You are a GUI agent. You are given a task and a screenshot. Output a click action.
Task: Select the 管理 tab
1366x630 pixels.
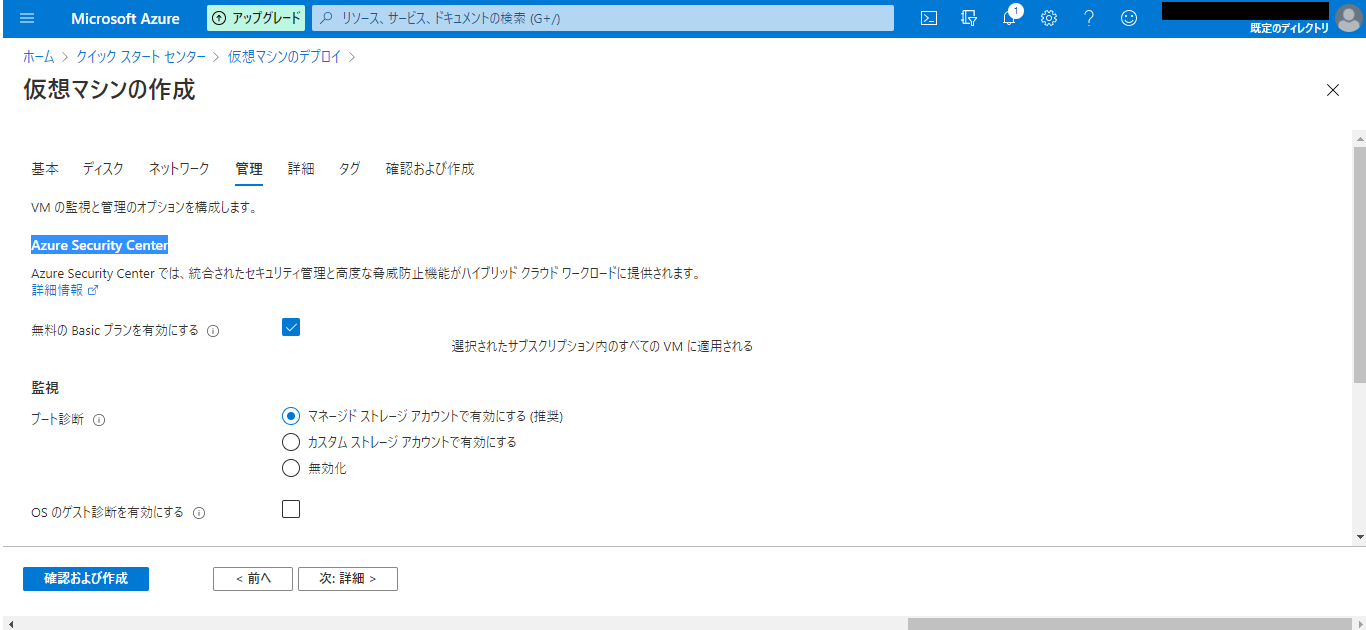point(249,169)
